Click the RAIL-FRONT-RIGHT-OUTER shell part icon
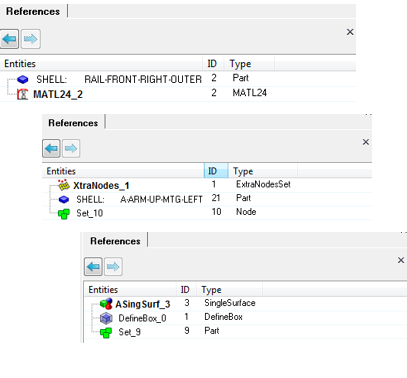 pos(23,79)
